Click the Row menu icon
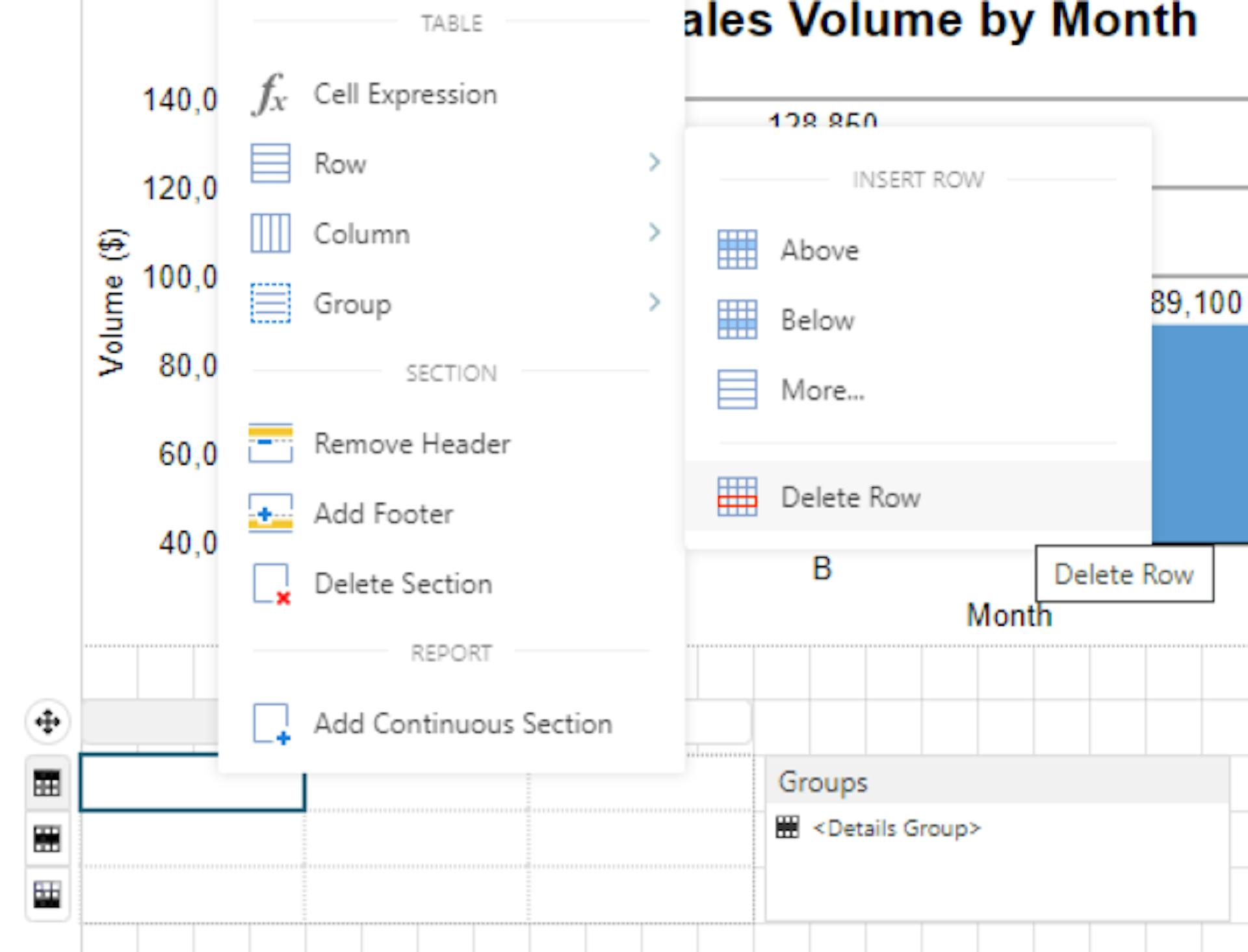This screenshot has height=952, width=1248. [270, 163]
